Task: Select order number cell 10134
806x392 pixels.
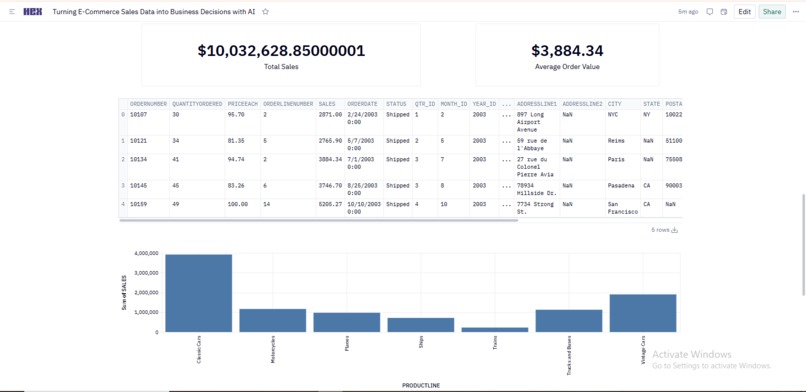Action: click(148, 166)
